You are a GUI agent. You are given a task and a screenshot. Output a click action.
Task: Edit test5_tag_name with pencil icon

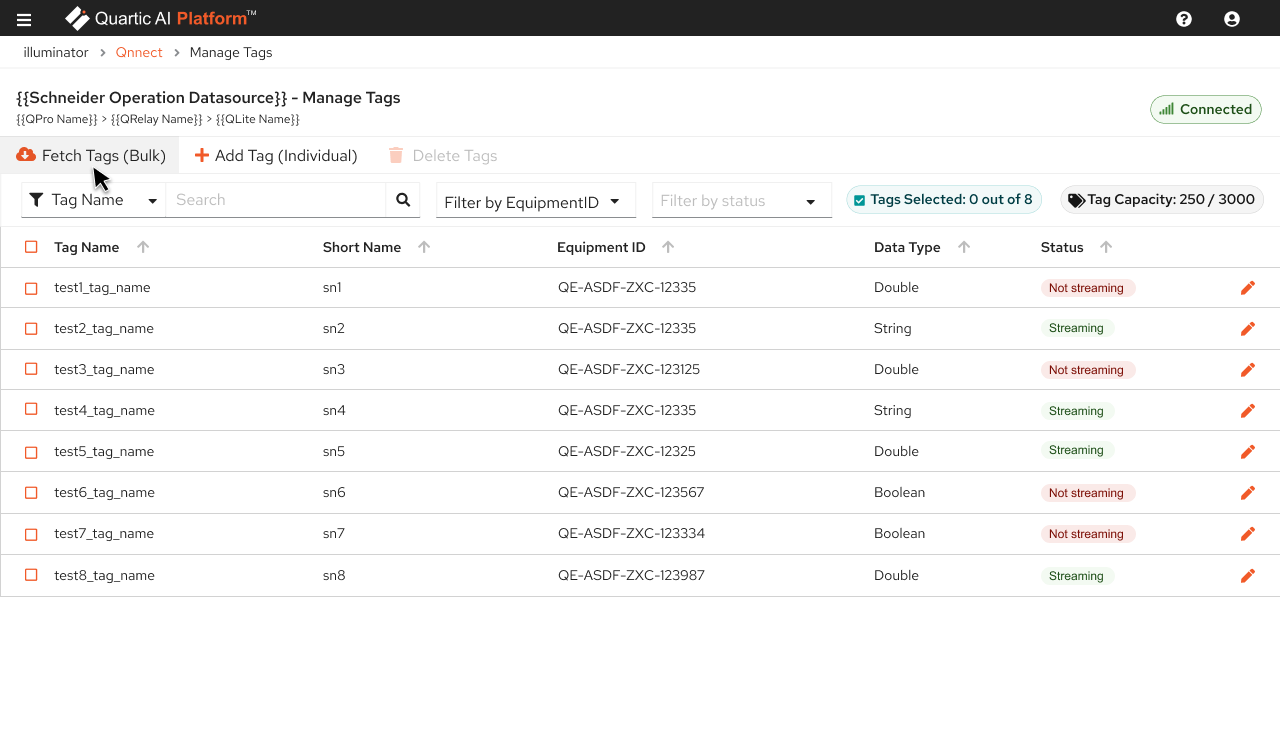(x=1248, y=452)
